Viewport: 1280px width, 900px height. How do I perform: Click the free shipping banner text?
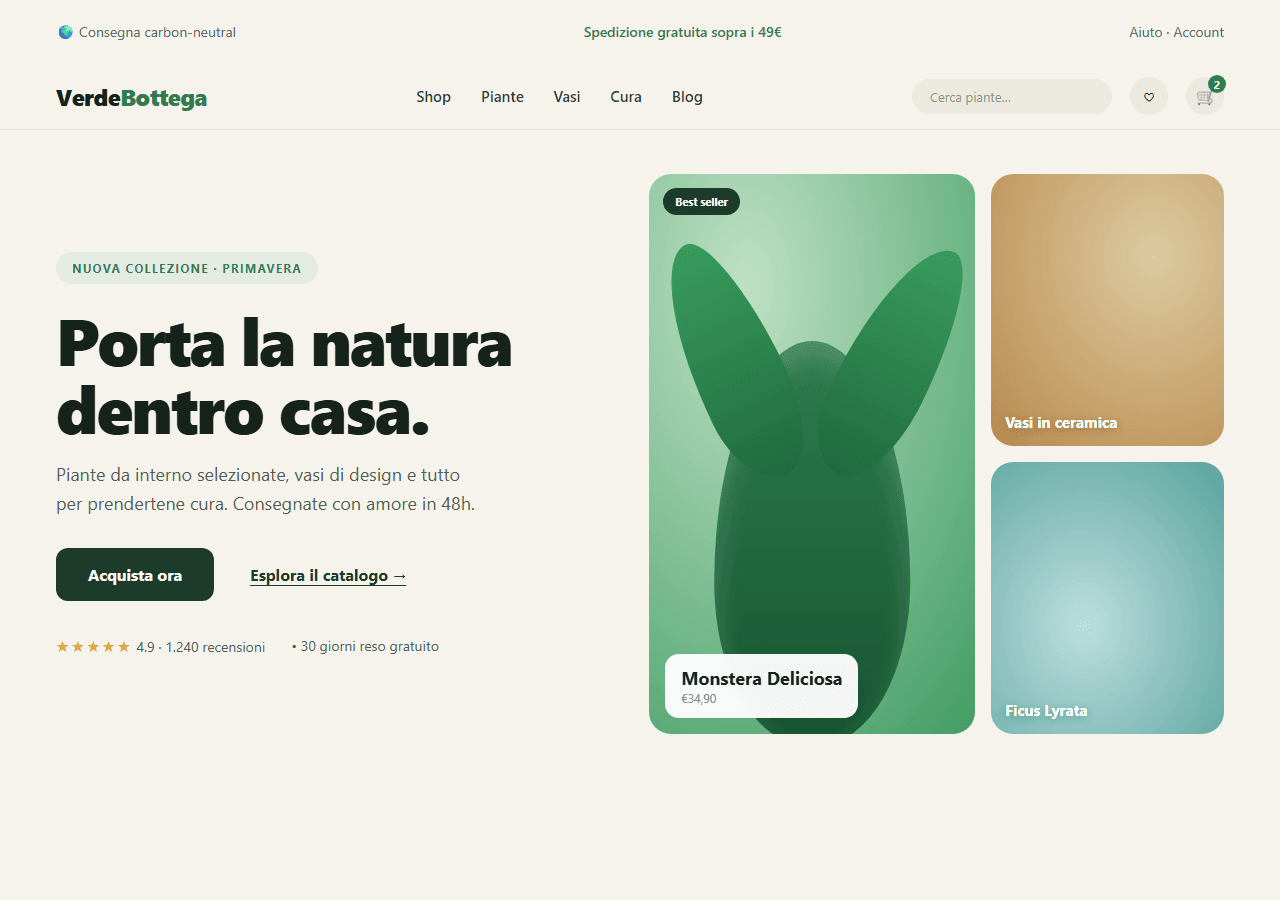tap(683, 32)
